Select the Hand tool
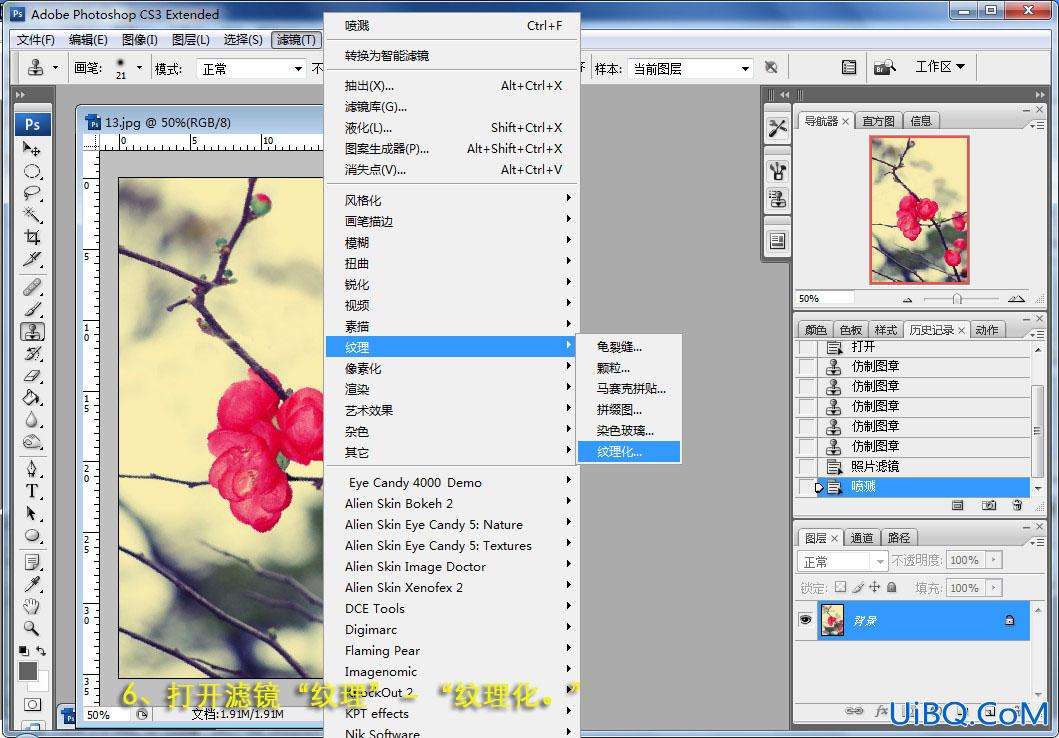The height and width of the screenshot is (738, 1059). [32, 606]
